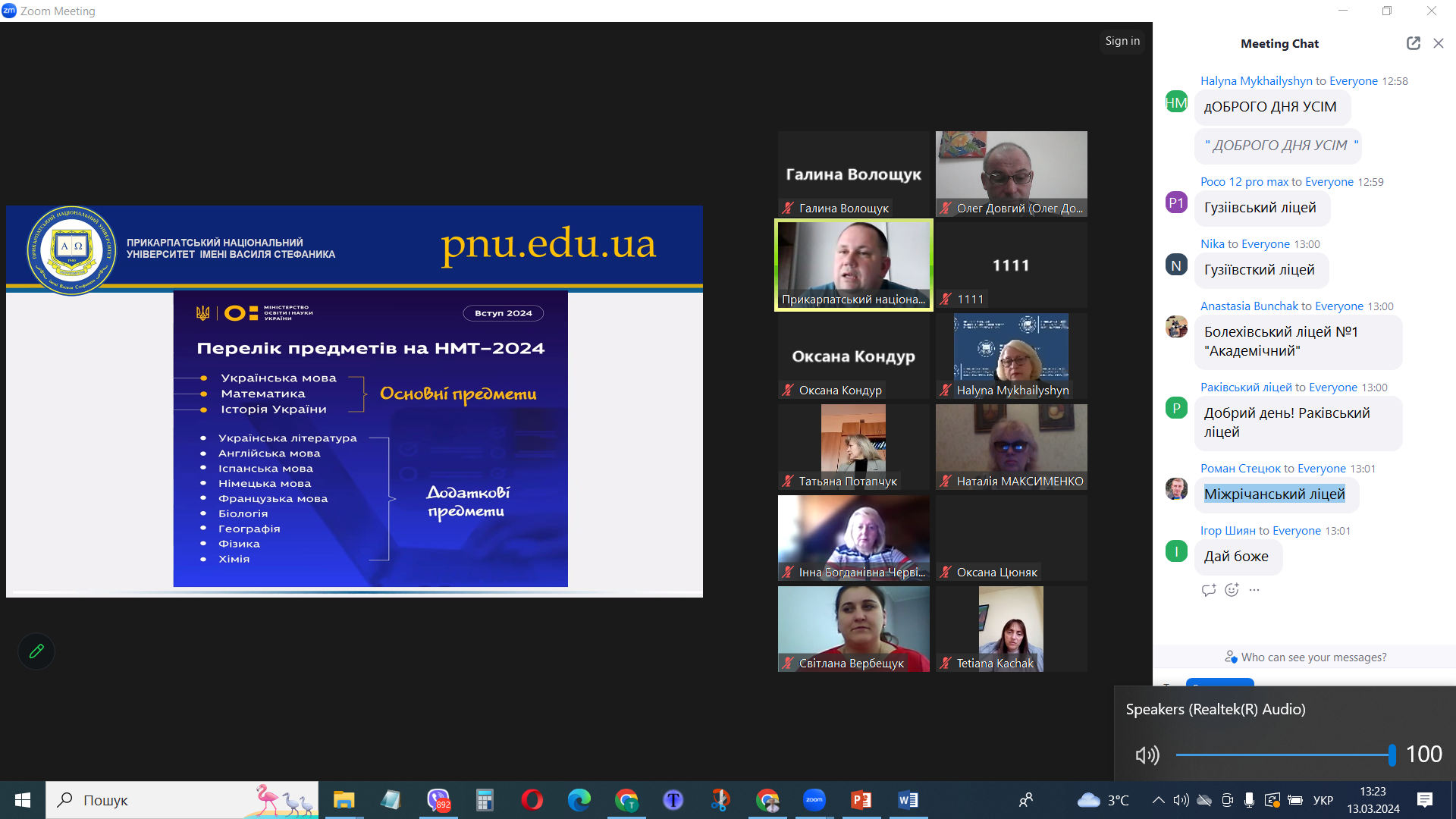The height and width of the screenshot is (819, 1456).
Task: Open Windows notification center
Action: pos(1424,800)
